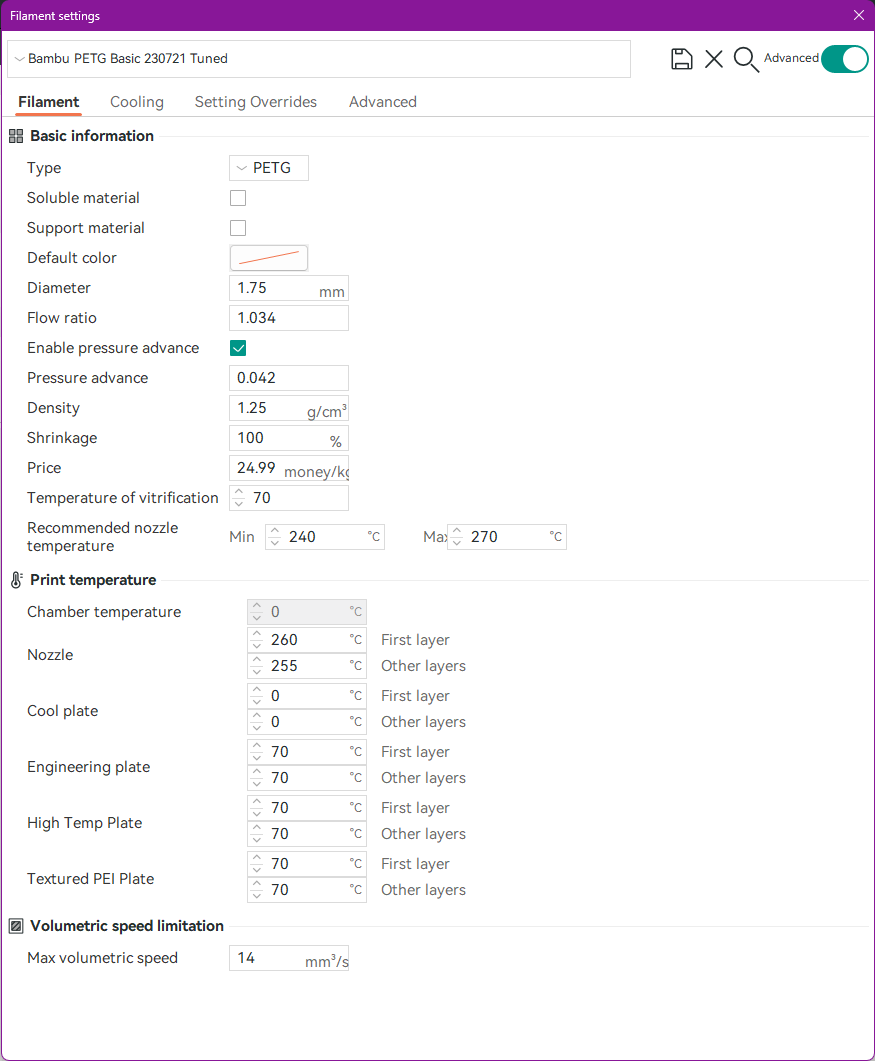Click the Basic information section grid icon
This screenshot has width=875, height=1061.
16,136
